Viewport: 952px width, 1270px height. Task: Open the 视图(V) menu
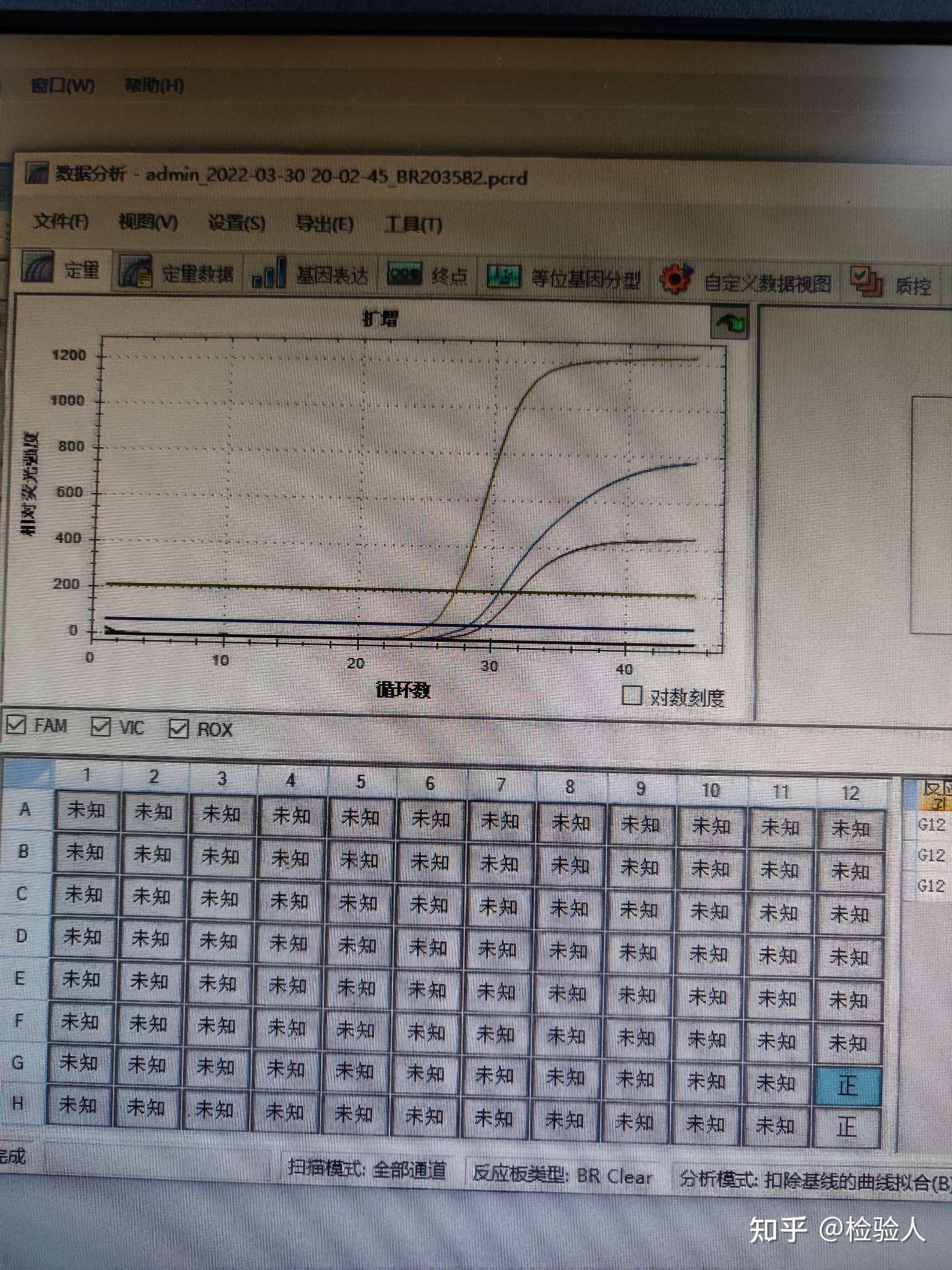point(148,222)
